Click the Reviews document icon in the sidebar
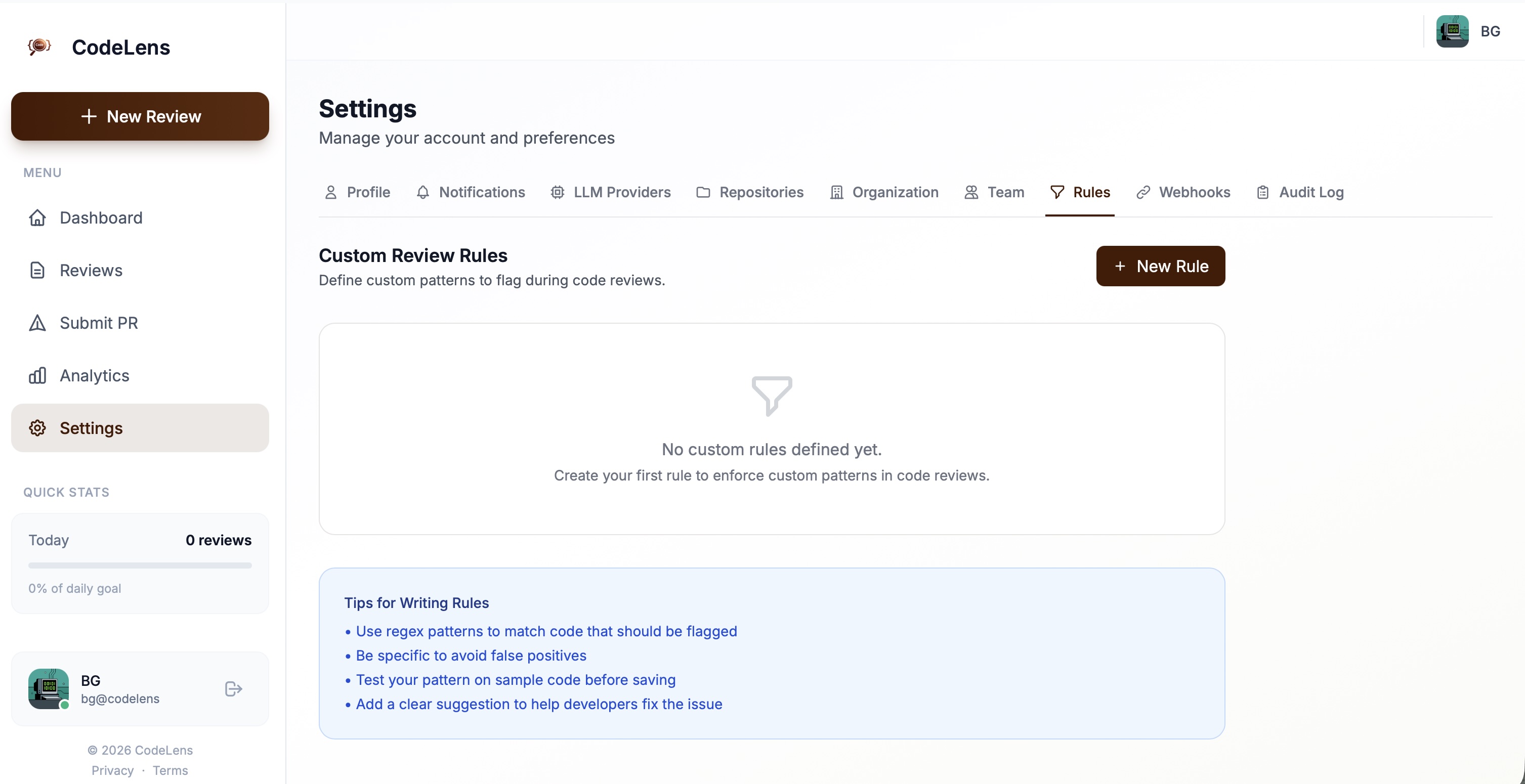Viewport: 1525px width, 784px height. pos(37,271)
